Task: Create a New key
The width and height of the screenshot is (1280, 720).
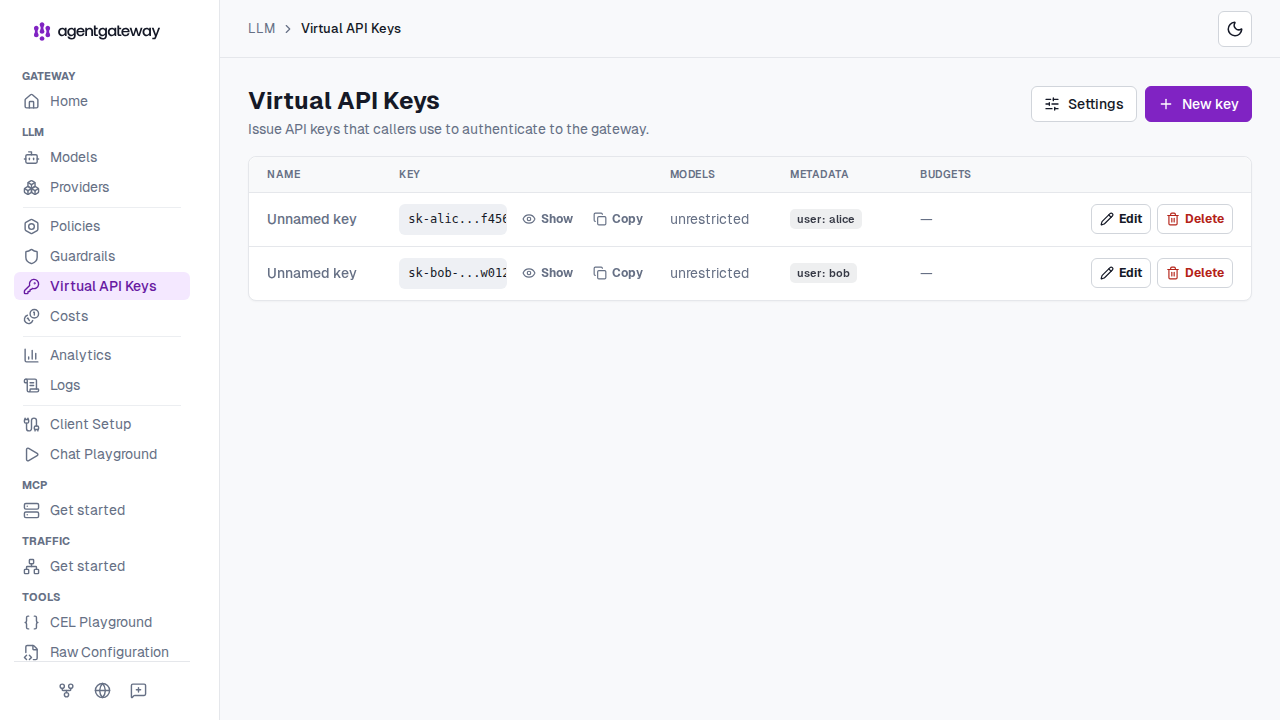Action: pyautogui.click(x=1198, y=104)
